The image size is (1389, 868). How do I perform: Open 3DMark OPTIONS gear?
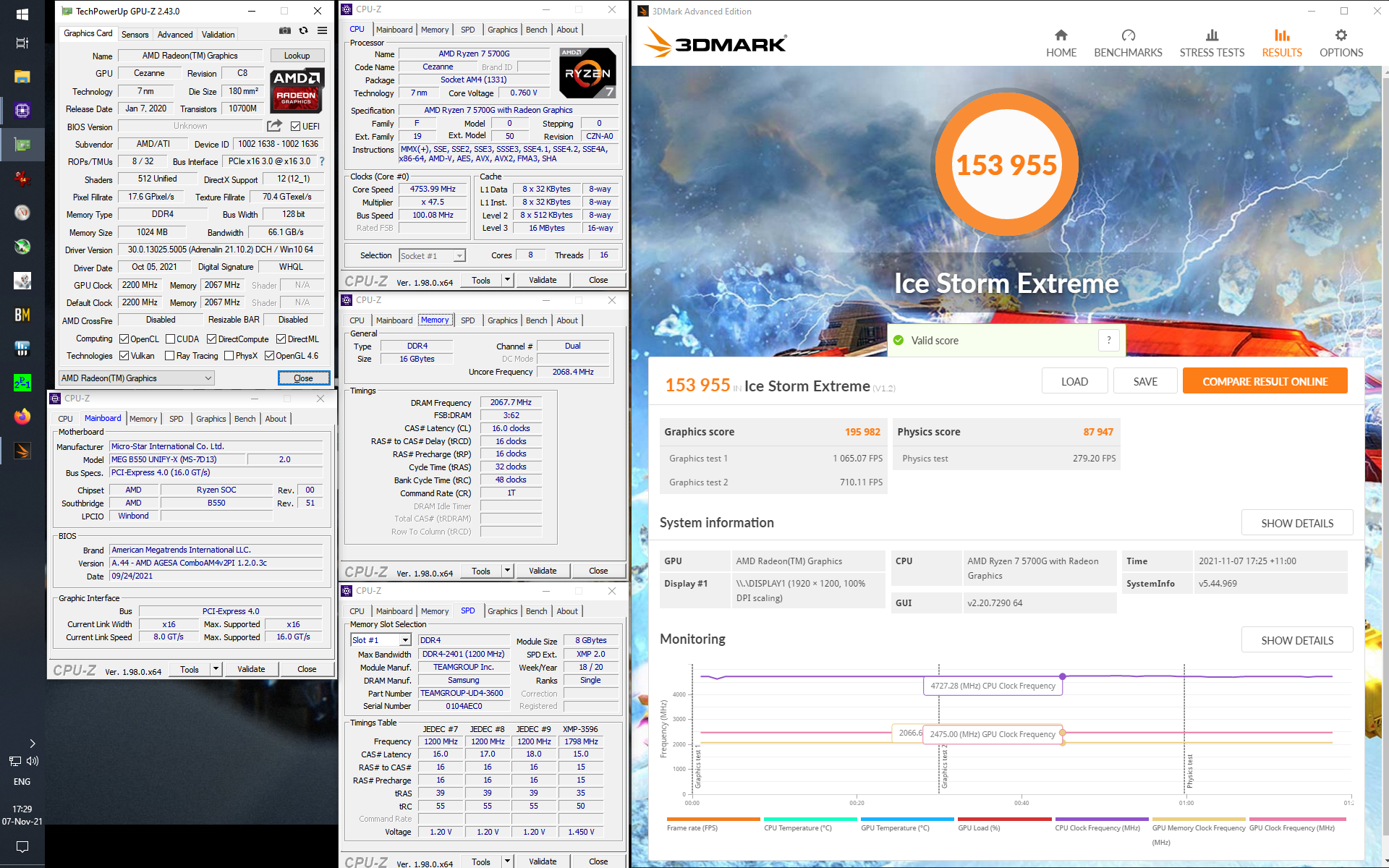click(1341, 43)
